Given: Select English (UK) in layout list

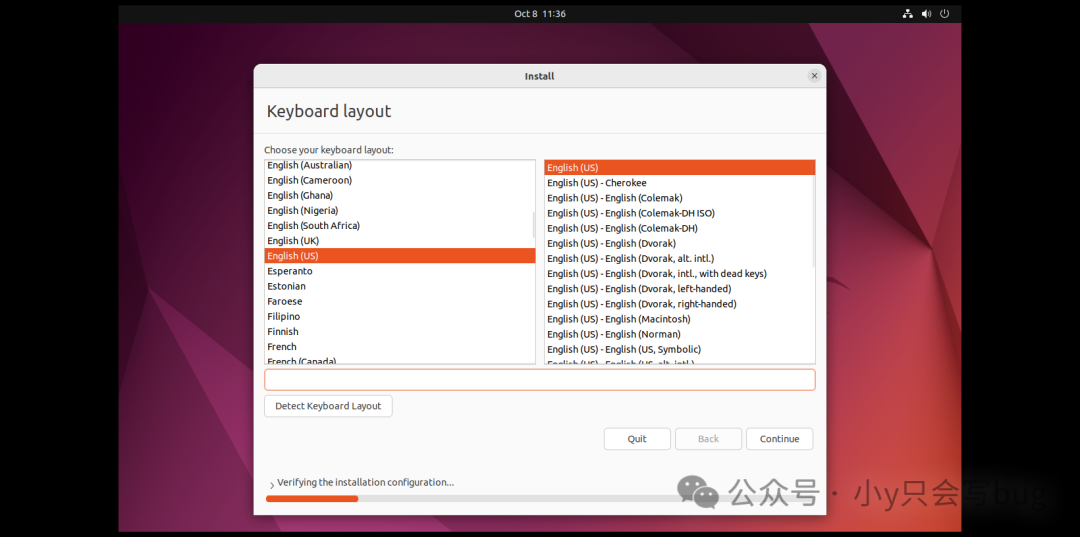Looking at the screenshot, I should [x=293, y=241].
